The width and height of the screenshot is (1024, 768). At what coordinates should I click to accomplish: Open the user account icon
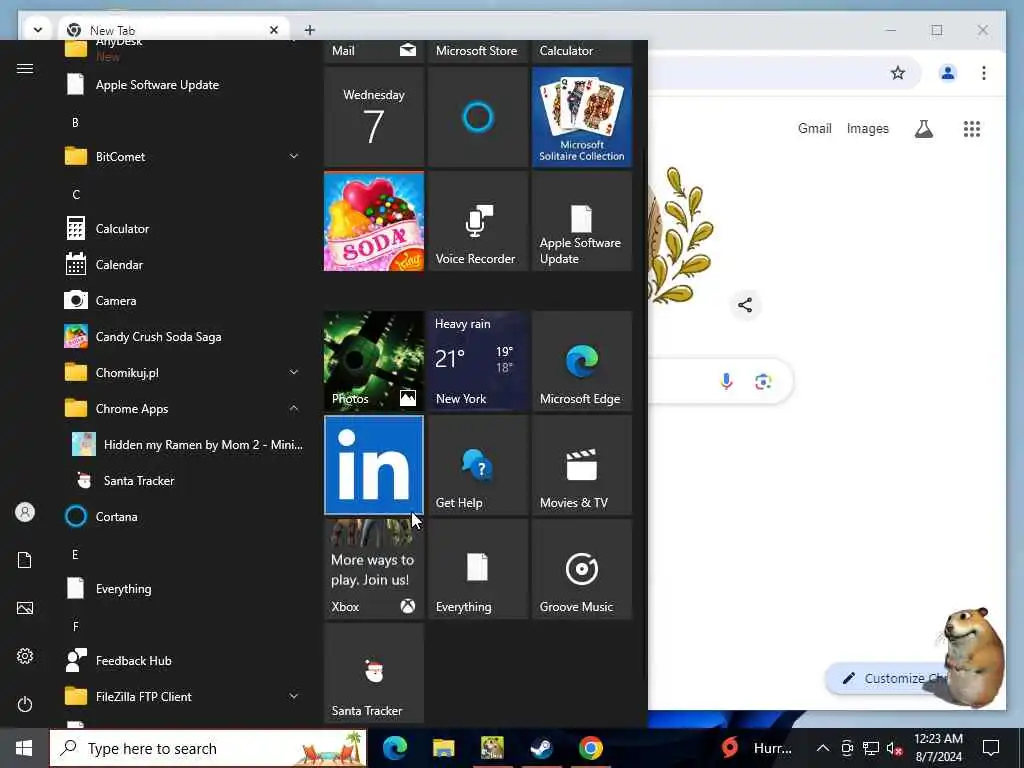(25, 512)
